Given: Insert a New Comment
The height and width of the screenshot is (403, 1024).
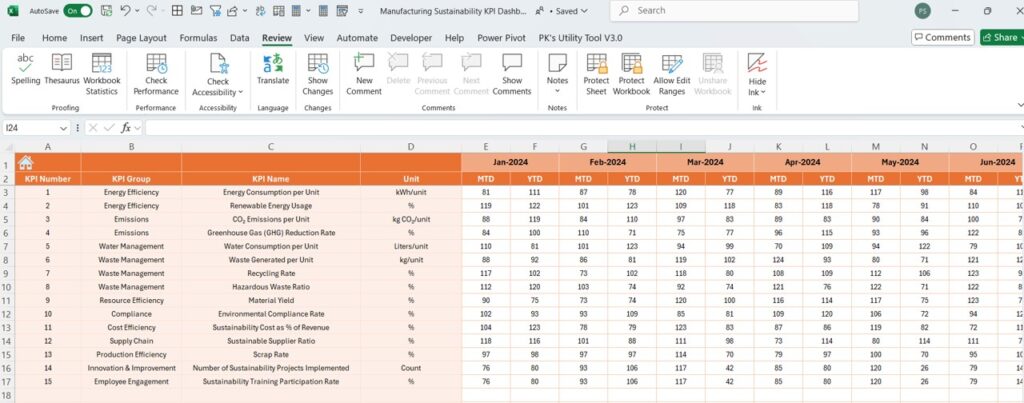Looking at the screenshot, I should [364, 74].
